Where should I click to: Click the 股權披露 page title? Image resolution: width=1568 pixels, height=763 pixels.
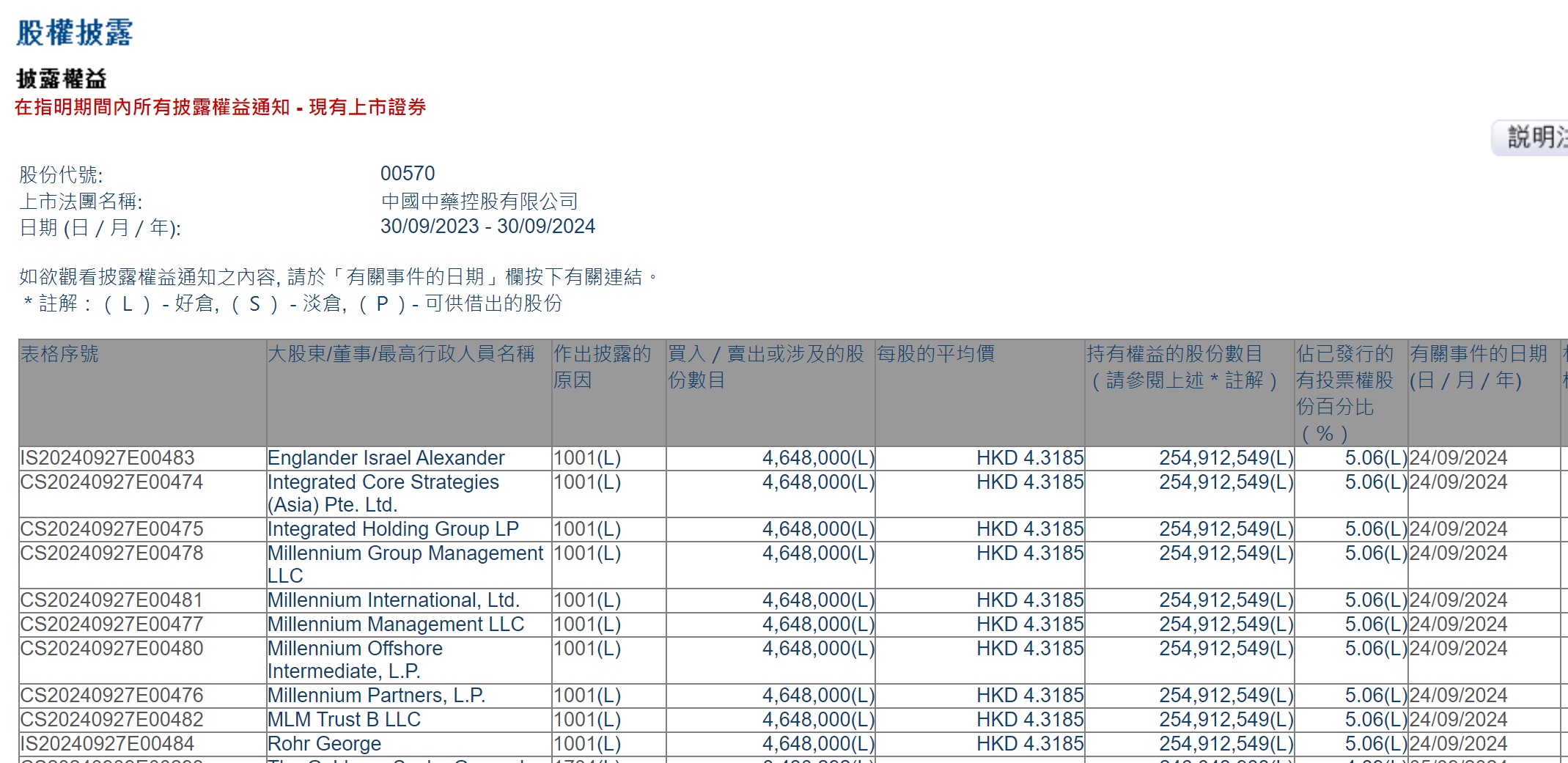74,33
